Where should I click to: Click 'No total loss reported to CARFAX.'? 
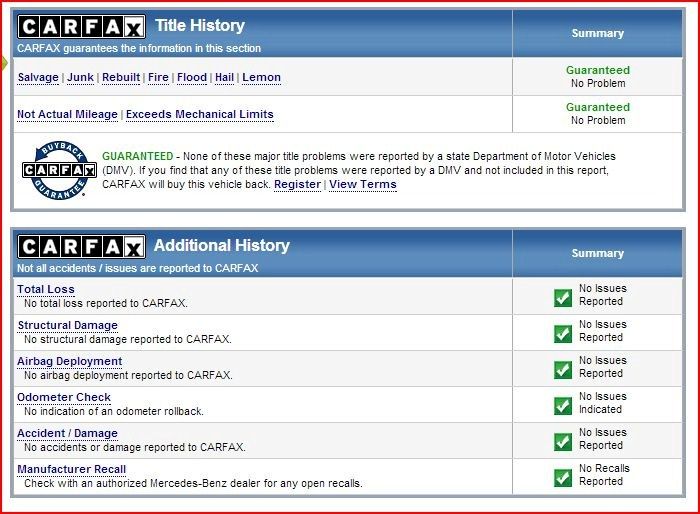[106, 303]
